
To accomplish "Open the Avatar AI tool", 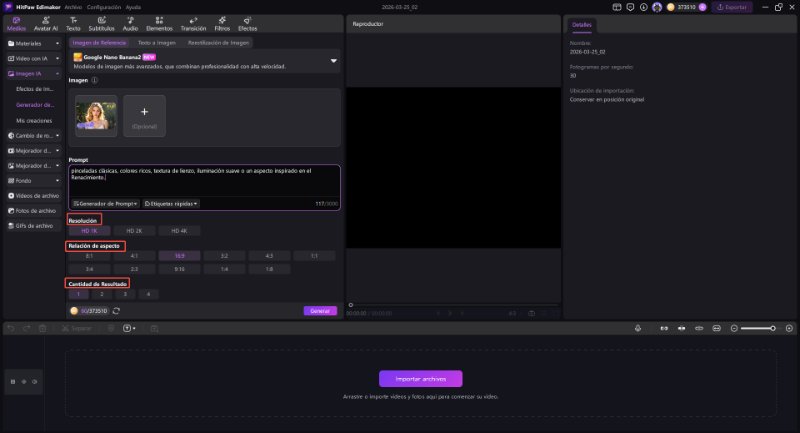I will coord(46,24).
